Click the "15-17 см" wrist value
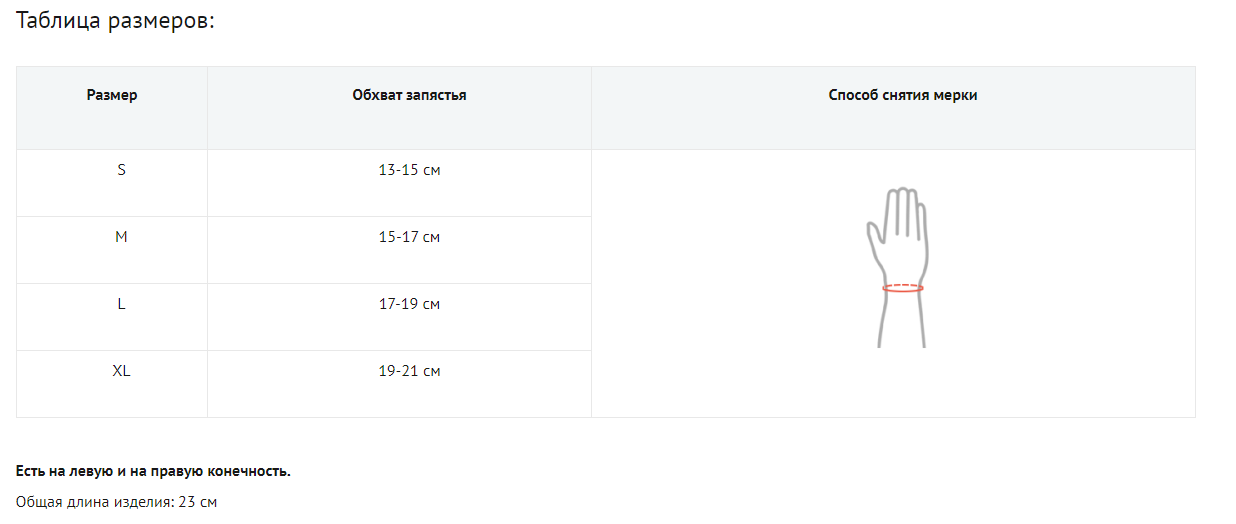This screenshot has height=524, width=1236. (x=409, y=237)
